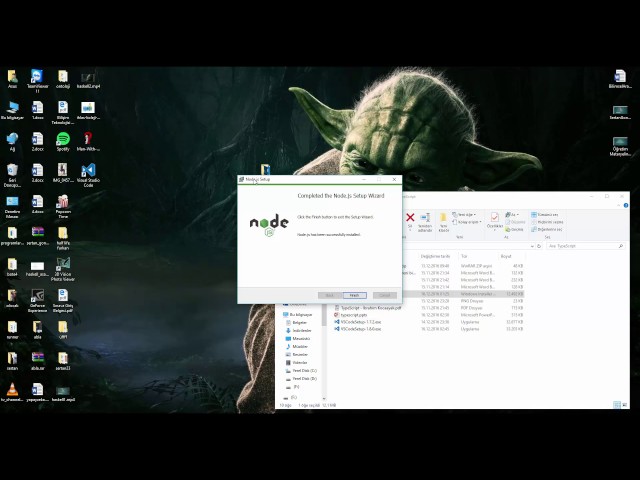Image resolution: width=640 pixels, height=480 pixels.
Task: Sort by Değiştirme tarihi column header
Action: (436, 256)
